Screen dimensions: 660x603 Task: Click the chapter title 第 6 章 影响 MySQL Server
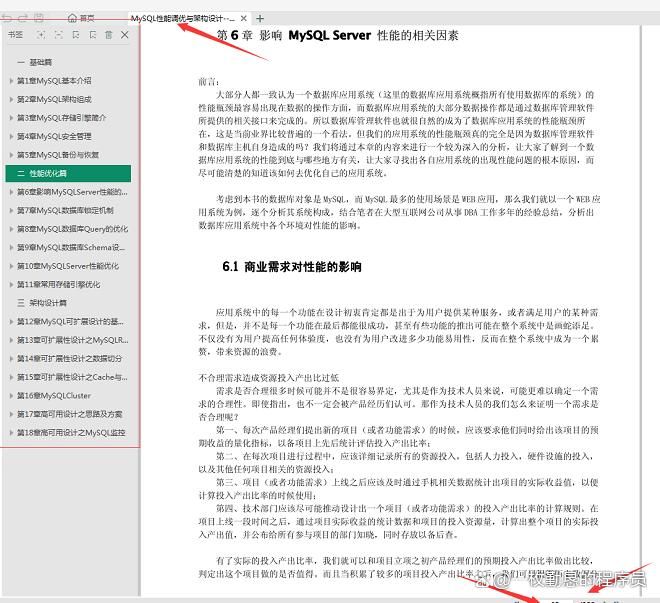337,35
